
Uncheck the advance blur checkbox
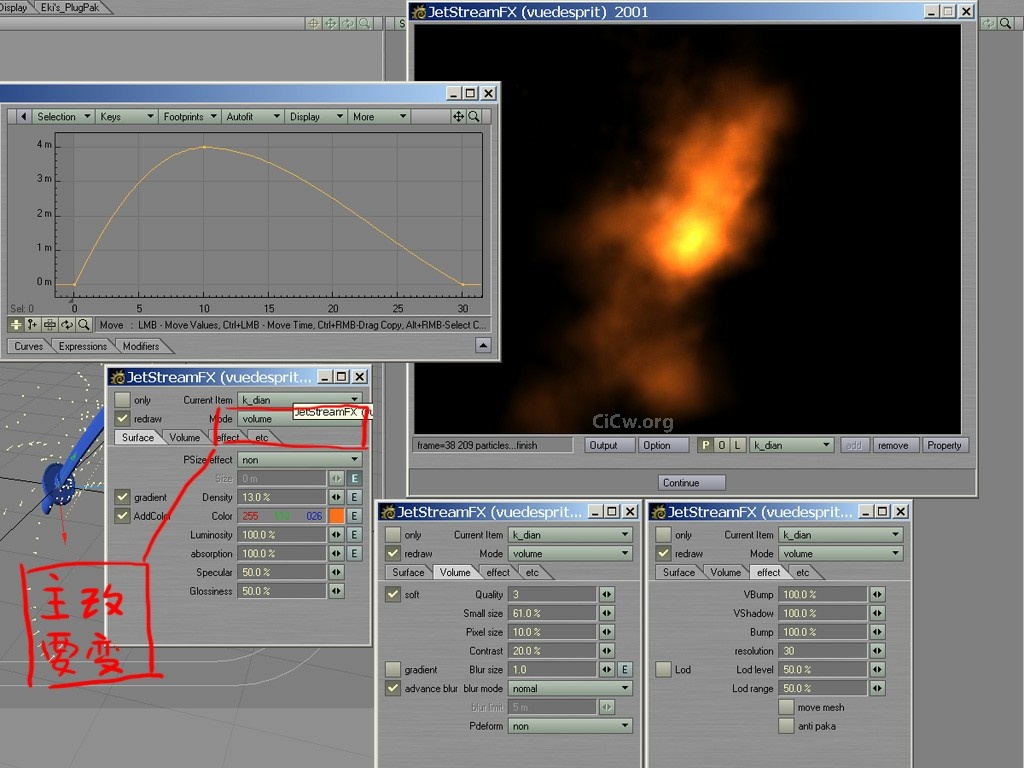click(x=392, y=688)
